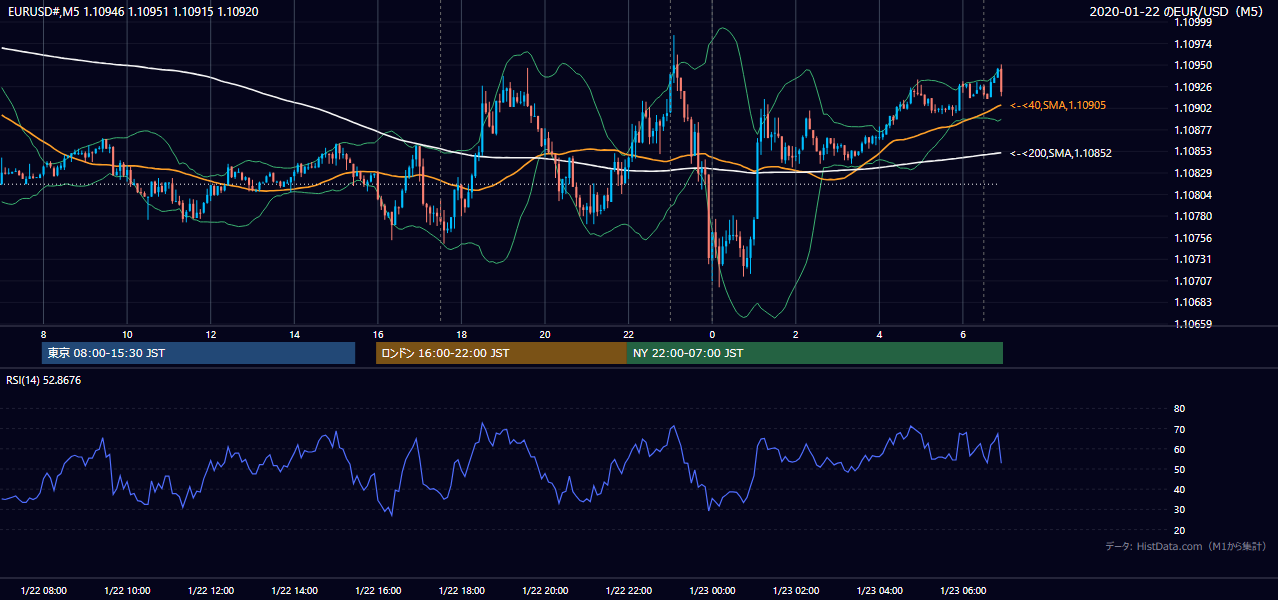Click hour label 8 under price chart
The width and height of the screenshot is (1278, 600).
pyautogui.click(x=43, y=334)
